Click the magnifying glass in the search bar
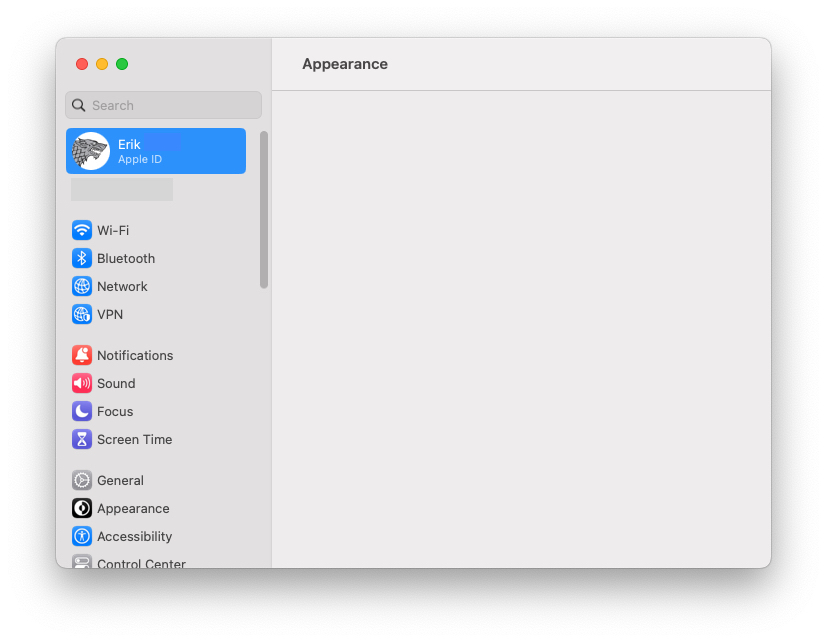 (x=78, y=105)
